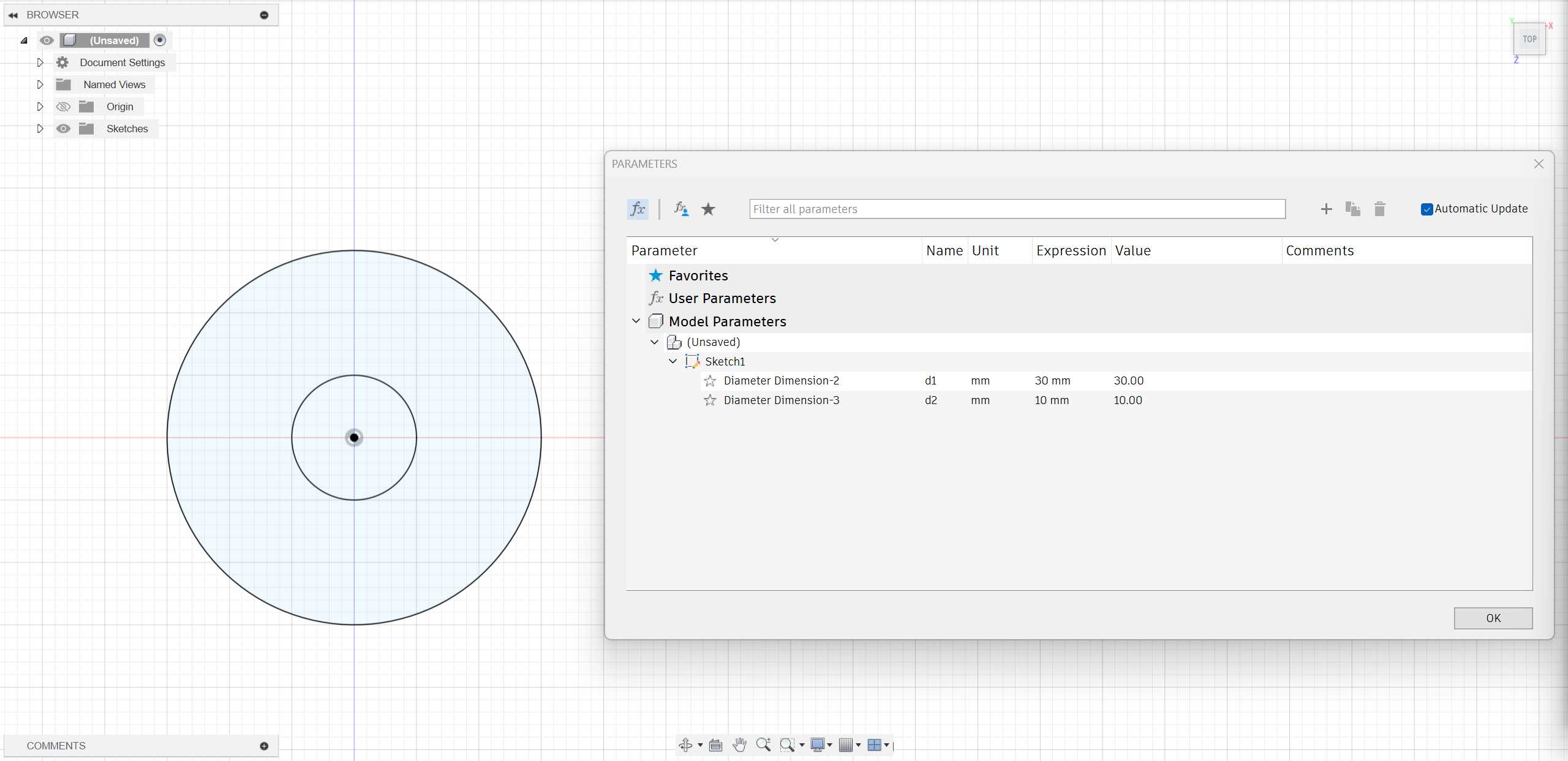
Task: Collapse the Unsaved root browser node
Action: click(24, 40)
